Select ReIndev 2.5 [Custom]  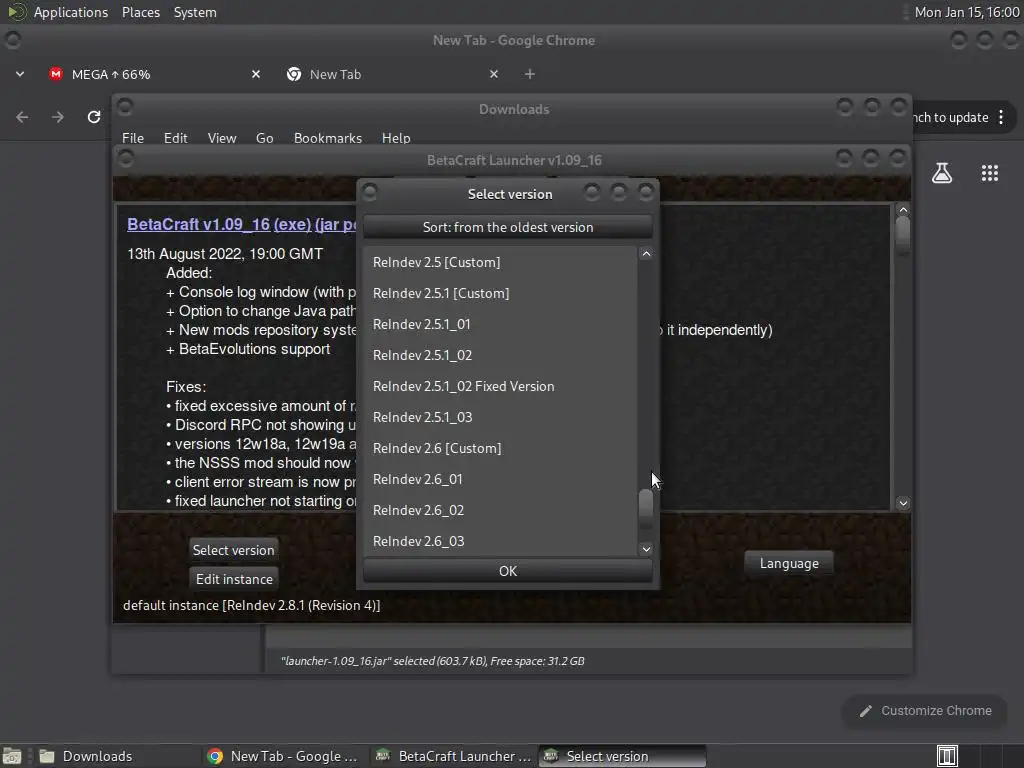pos(500,262)
